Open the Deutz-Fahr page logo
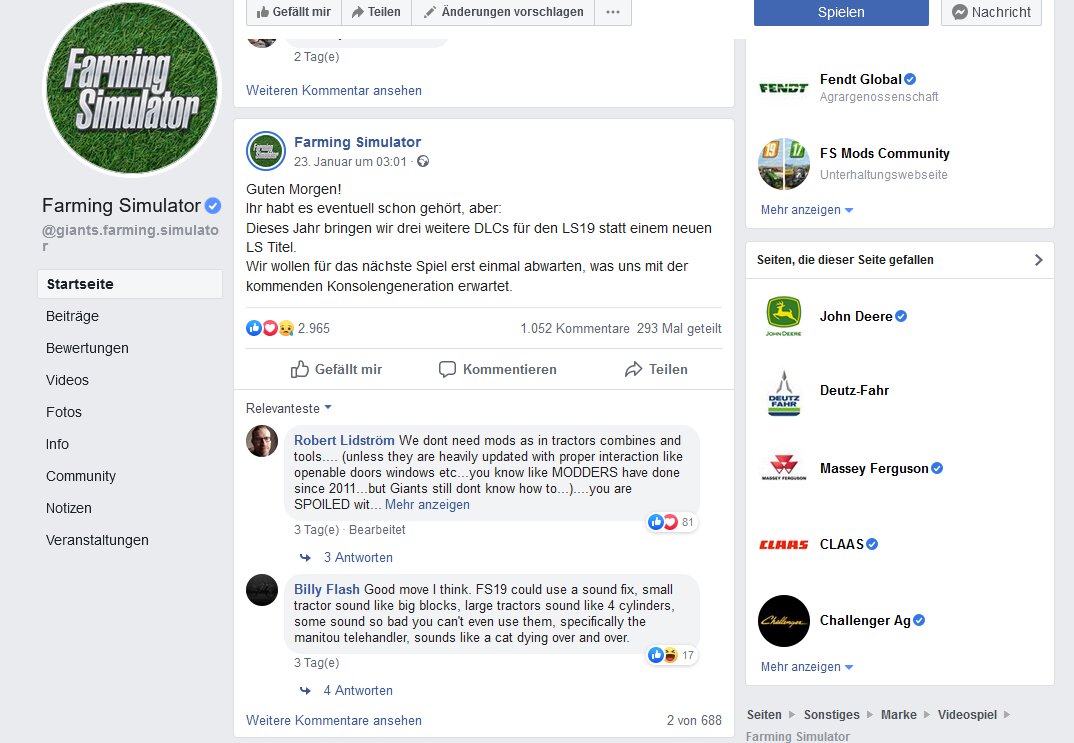The image size is (1074, 743). click(784, 392)
